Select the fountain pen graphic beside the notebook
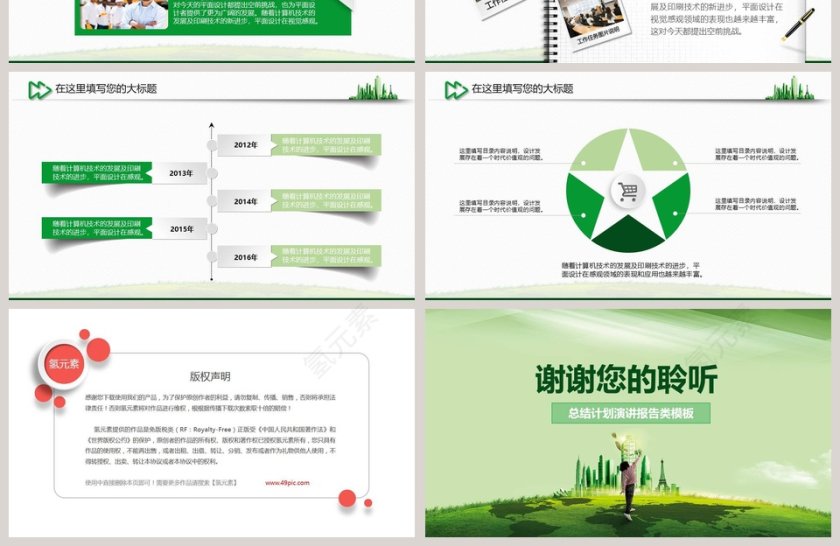The height and width of the screenshot is (546, 840). point(798,25)
